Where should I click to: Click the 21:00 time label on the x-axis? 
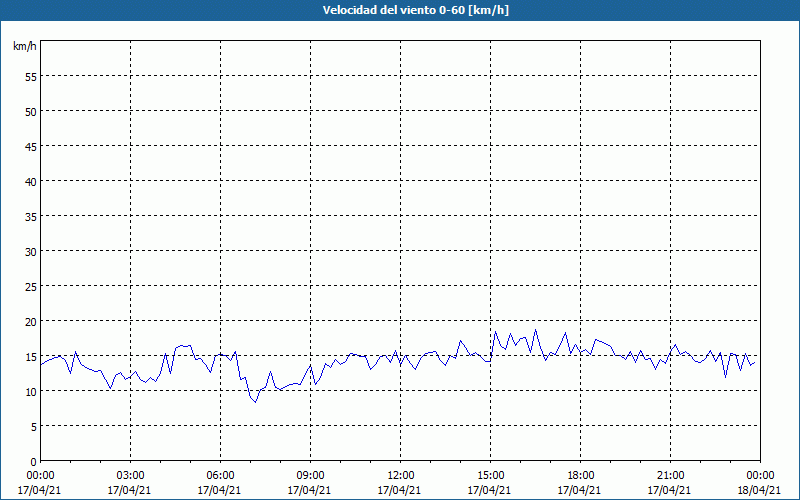click(x=670, y=476)
